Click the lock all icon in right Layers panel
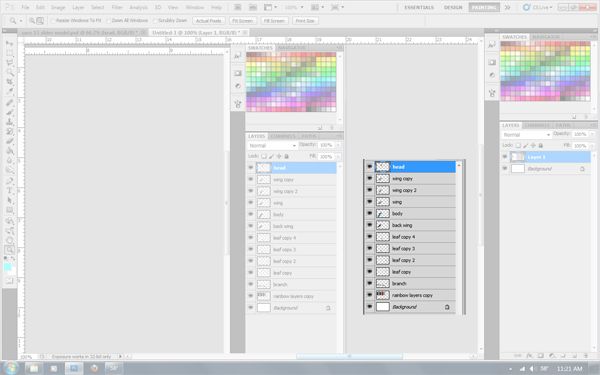 point(541,145)
